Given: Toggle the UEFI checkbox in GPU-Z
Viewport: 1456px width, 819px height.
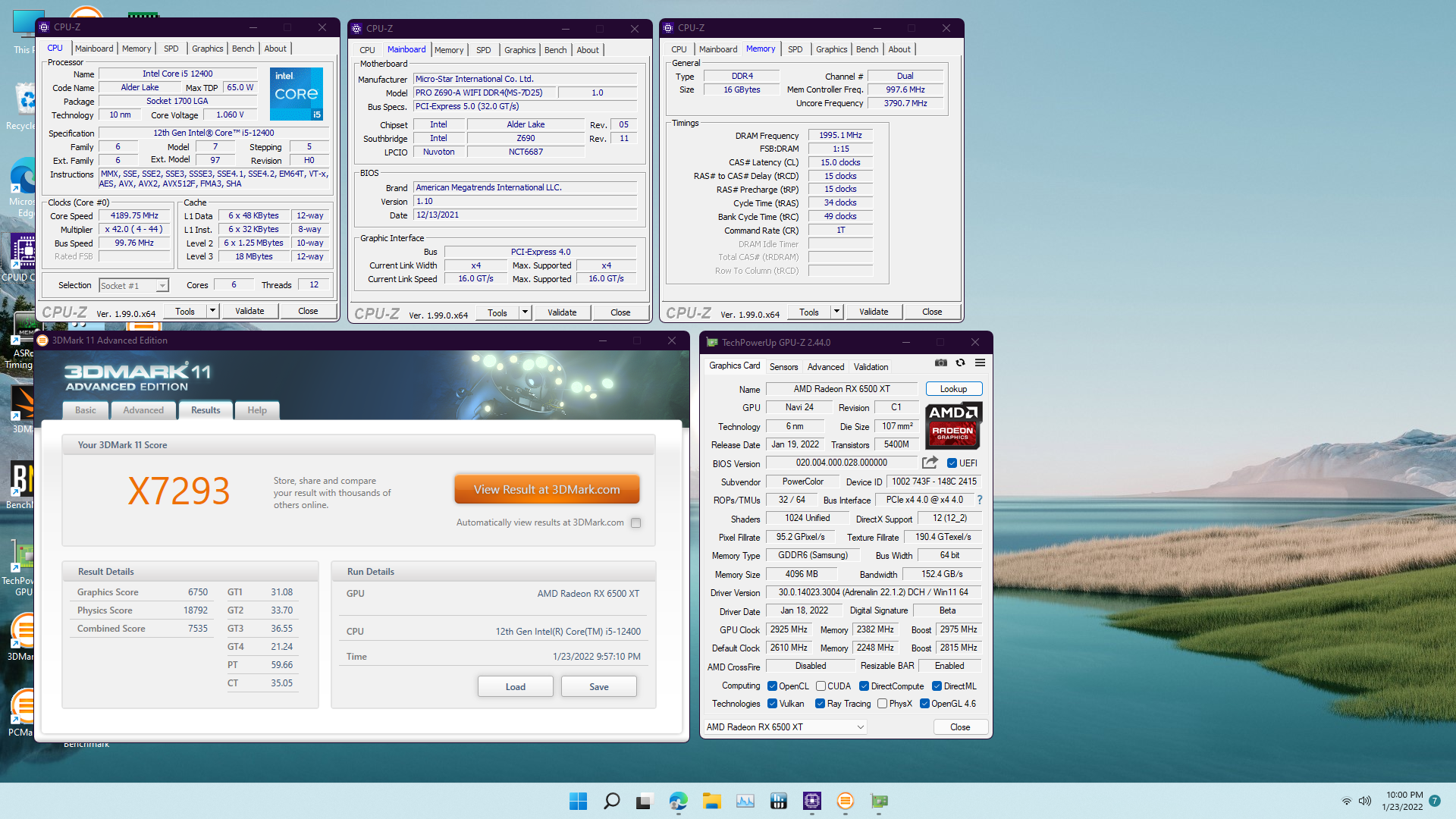Looking at the screenshot, I should (x=952, y=463).
